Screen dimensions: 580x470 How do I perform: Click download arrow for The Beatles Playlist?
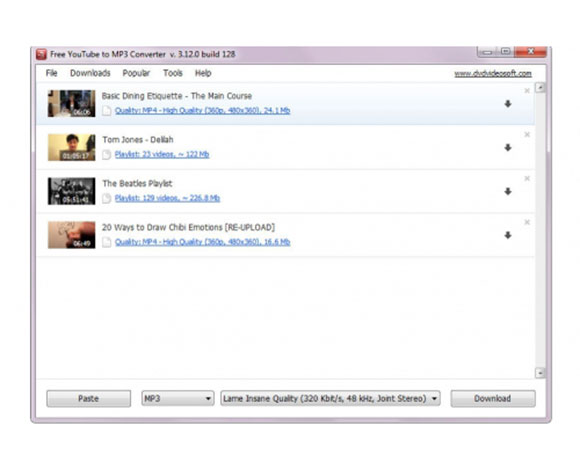508,191
